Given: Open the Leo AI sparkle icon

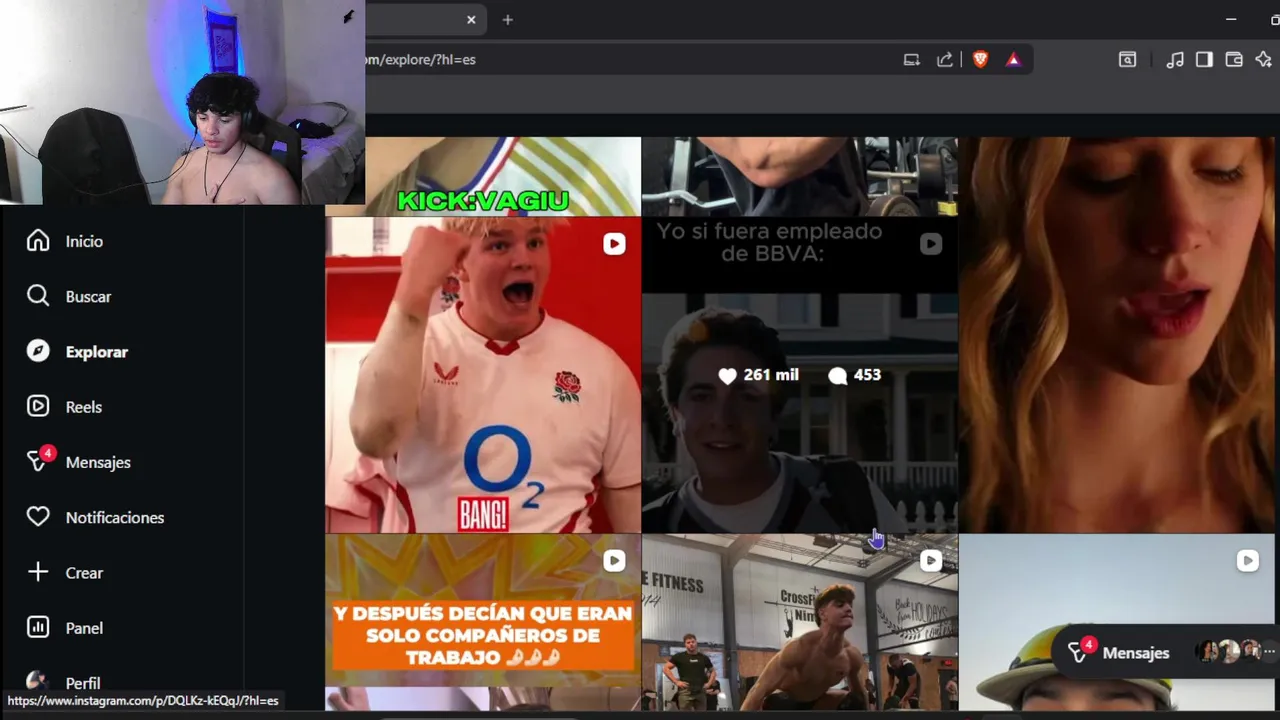Looking at the screenshot, I should pos(1263,60).
